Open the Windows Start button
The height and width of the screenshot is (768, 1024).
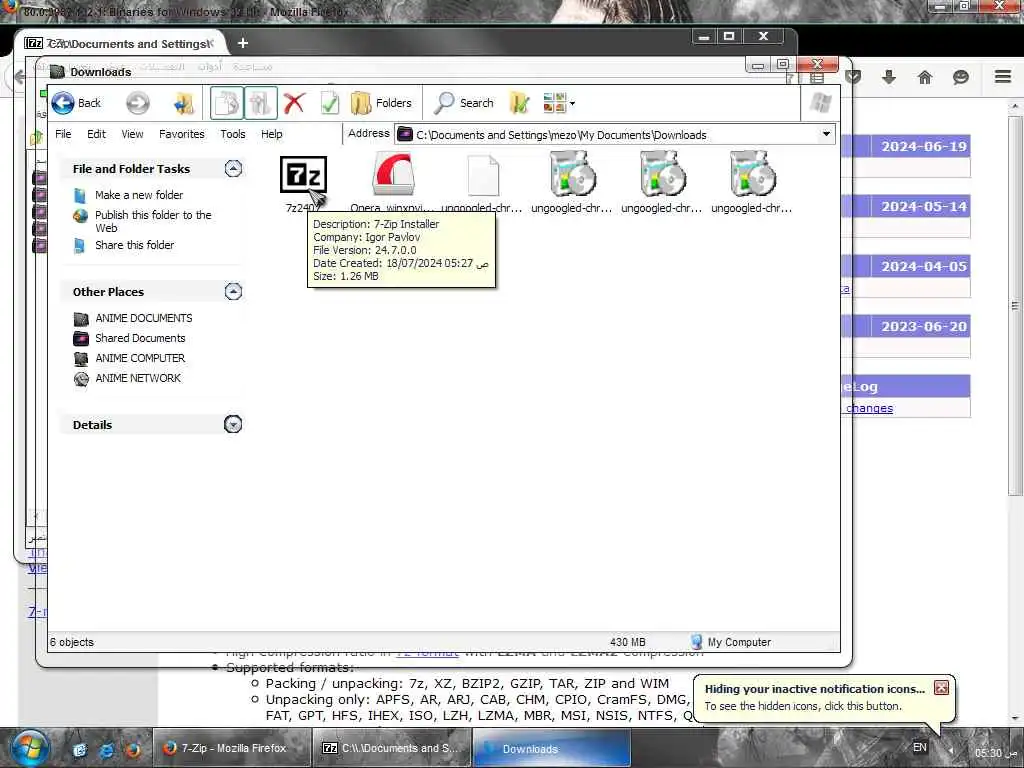(28, 748)
